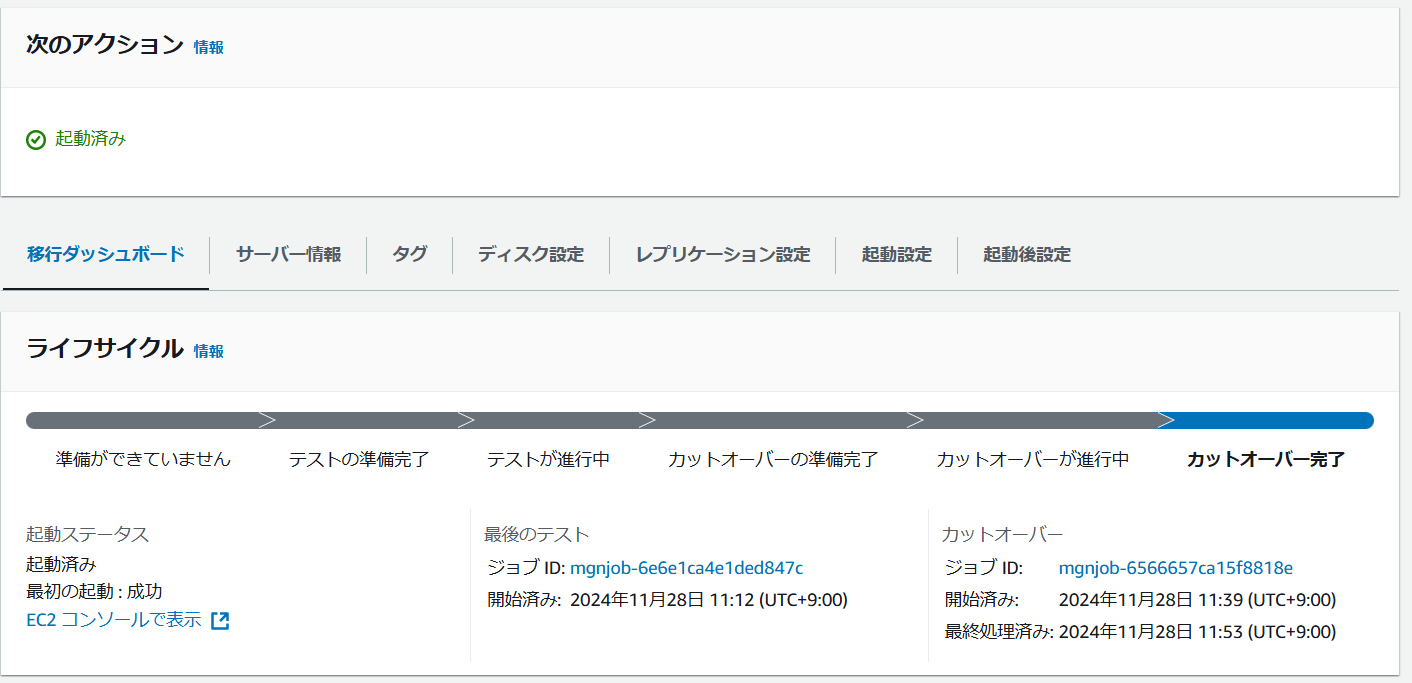Screen dimensions: 1412x683
Task: Select the 起動後設定 tab
Action: tap(1027, 254)
